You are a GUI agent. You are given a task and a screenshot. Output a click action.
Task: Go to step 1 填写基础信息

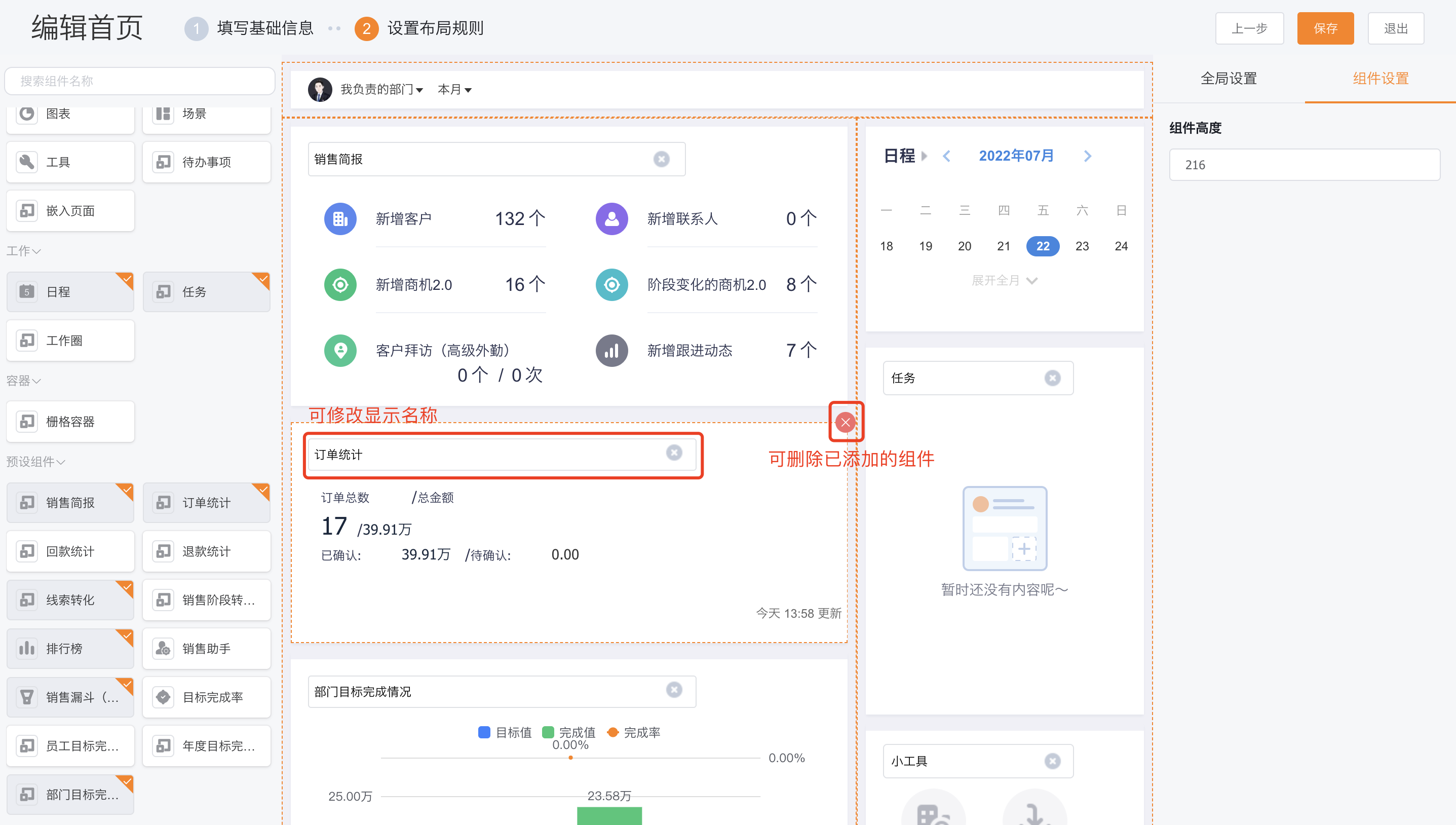click(249, 28)
